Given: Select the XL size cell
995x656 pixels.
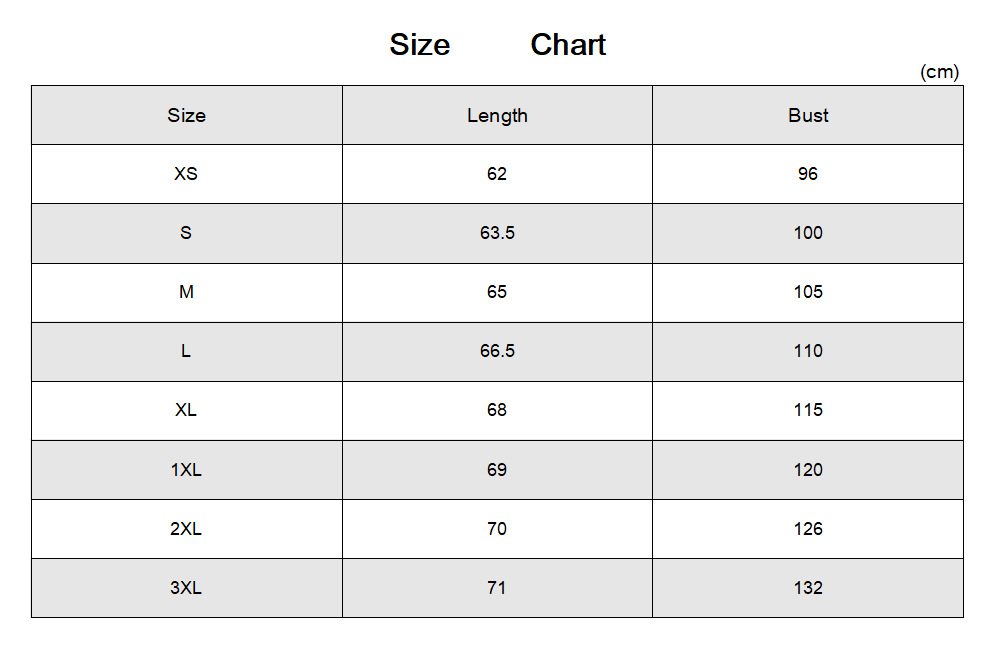Looking at the screenshot, I should [x=186, y=410].
